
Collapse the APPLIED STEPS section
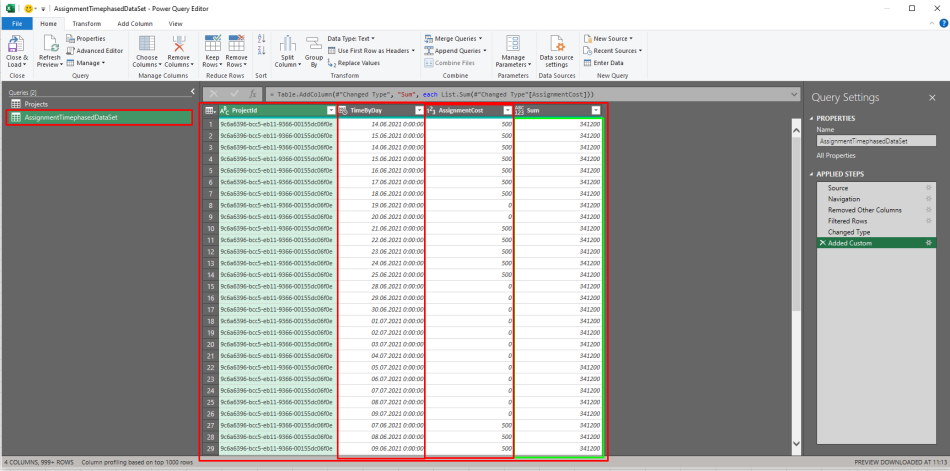pyautogui.click(x=812, y=175)
